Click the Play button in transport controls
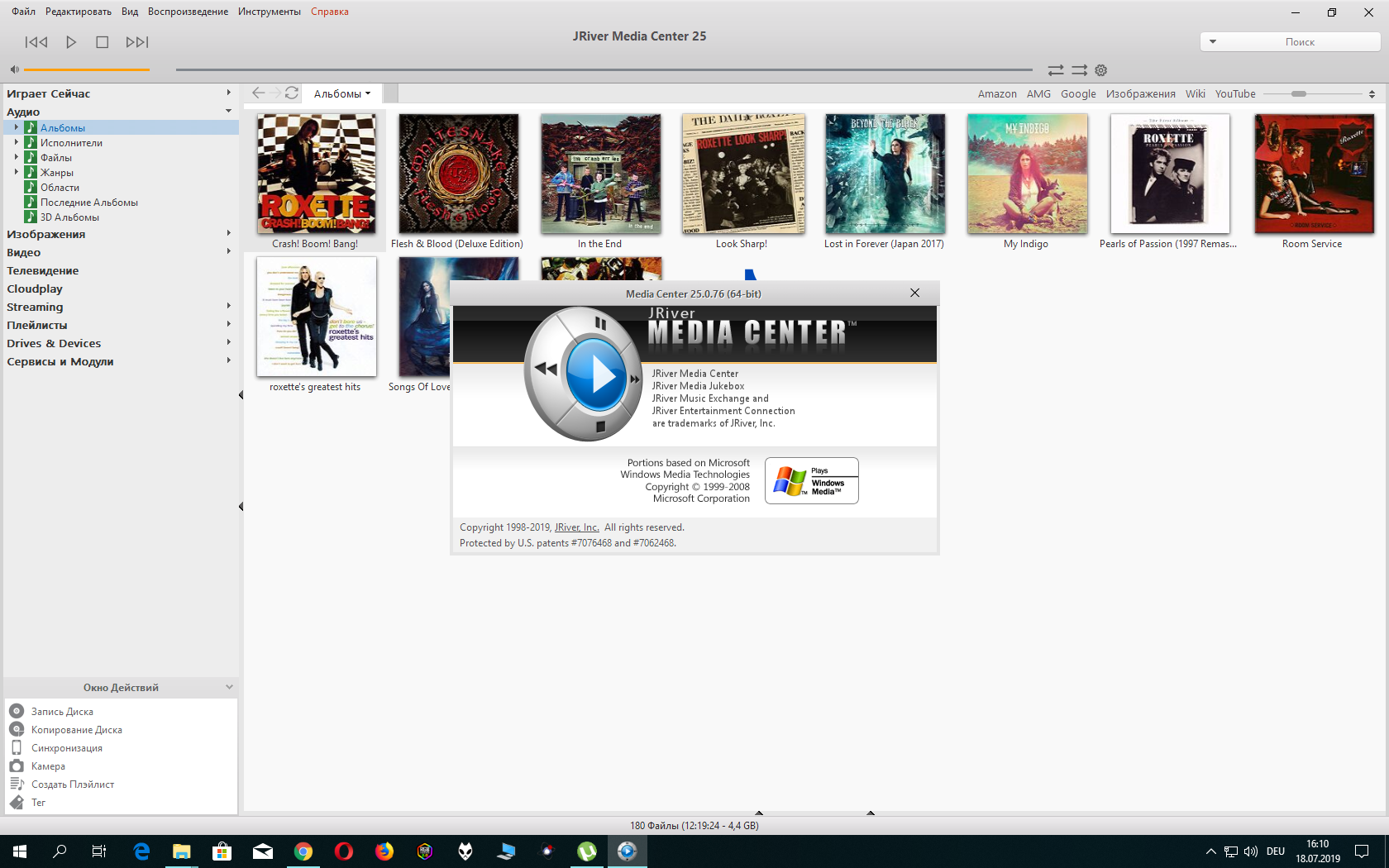This screenshot has width=1389, height=868. pos(71,42)
